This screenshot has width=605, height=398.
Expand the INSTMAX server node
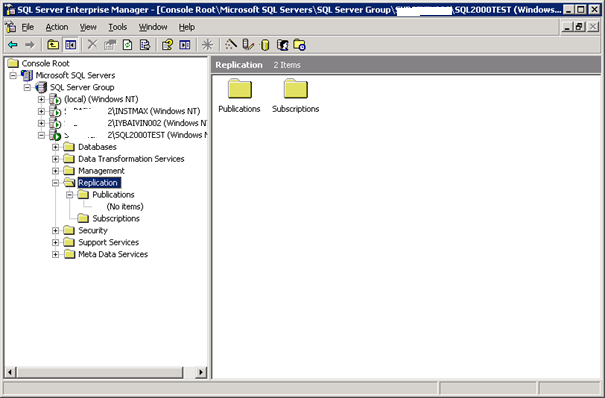tap(41, 111)
